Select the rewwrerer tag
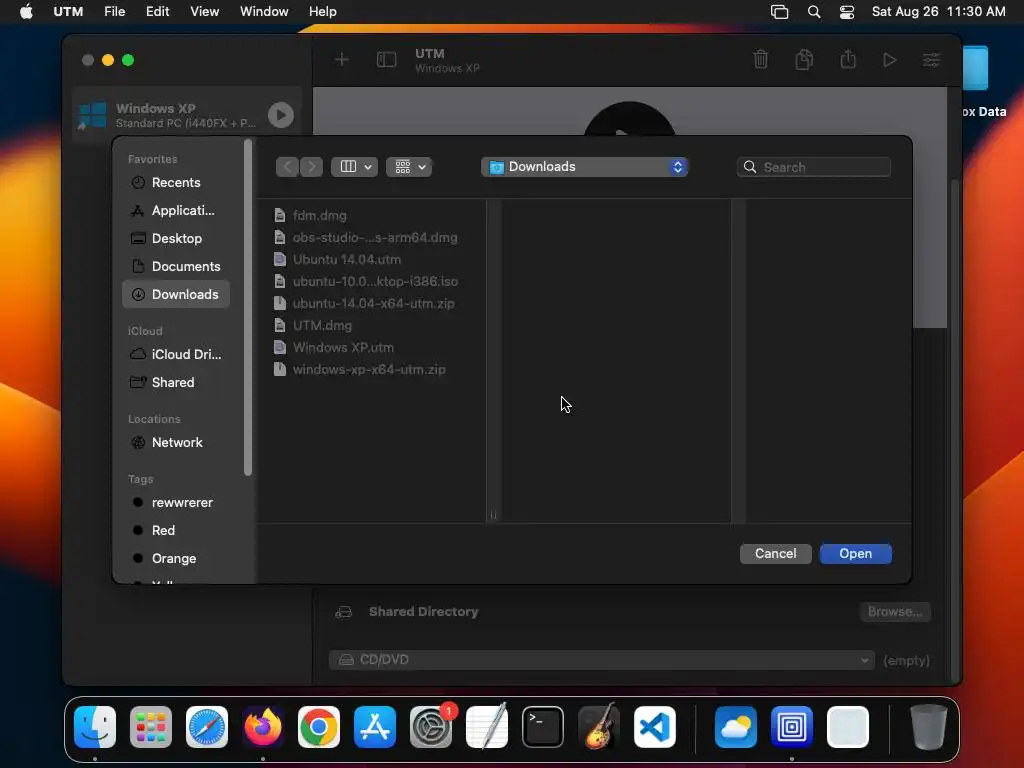The width and height of the screenshot is (1024, 768). (176, 503)
